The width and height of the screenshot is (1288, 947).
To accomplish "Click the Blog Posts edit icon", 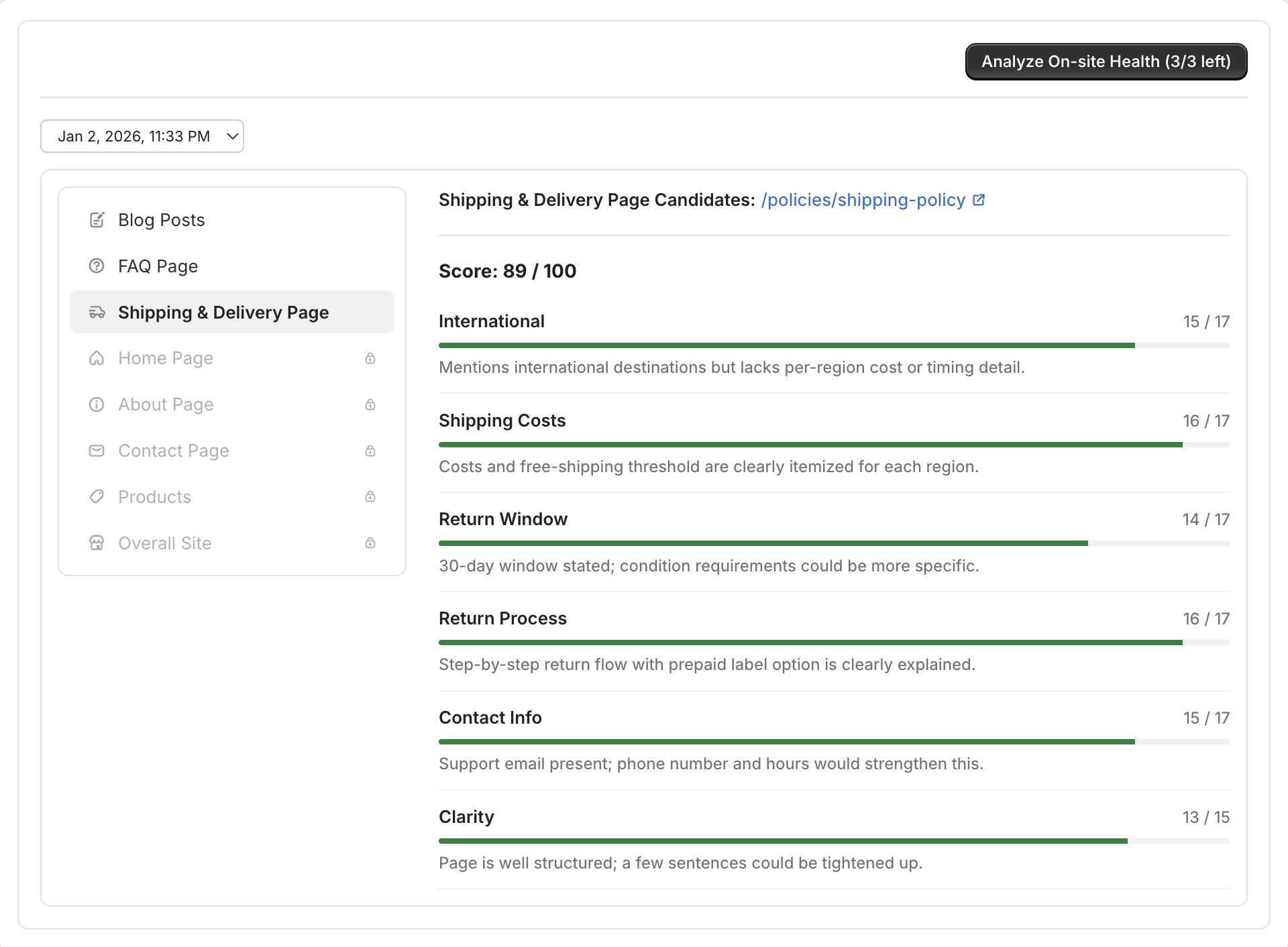I will point(97,220).
